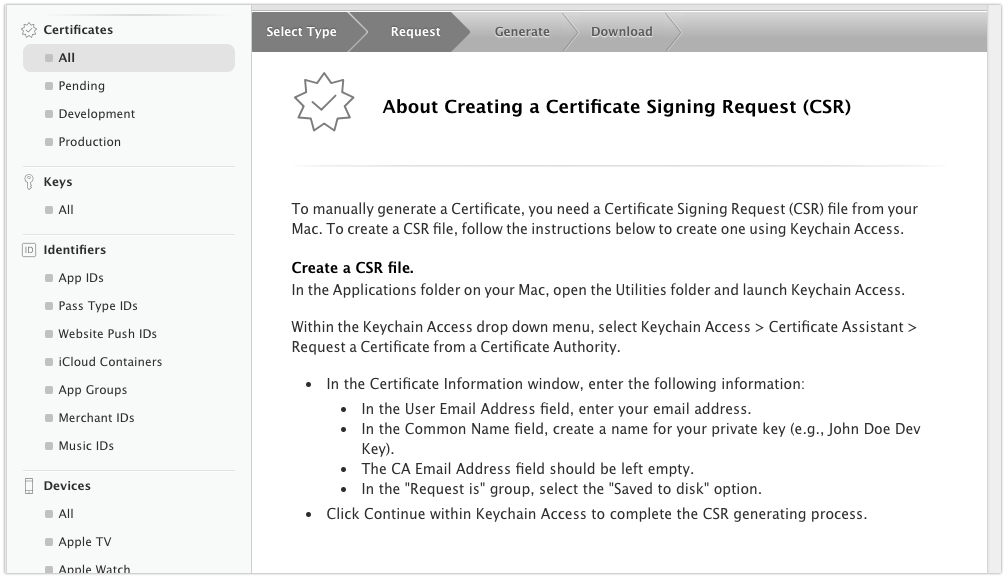Image resolution: width=1006 pixels, height=578 pixels.
Task: Click Keys section header
Action: click(58, 182)
